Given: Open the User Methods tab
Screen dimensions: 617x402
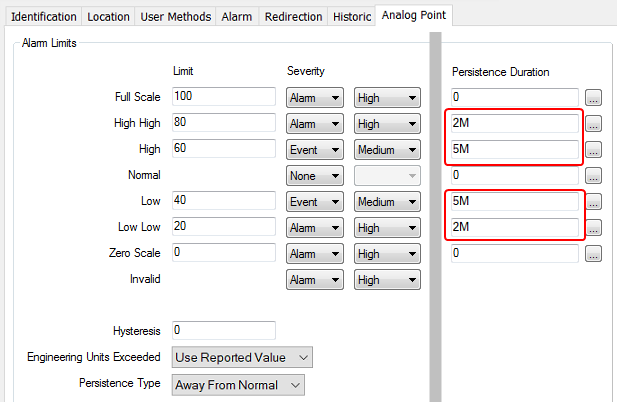Looking at the screenshot, I should coord(175,17).
